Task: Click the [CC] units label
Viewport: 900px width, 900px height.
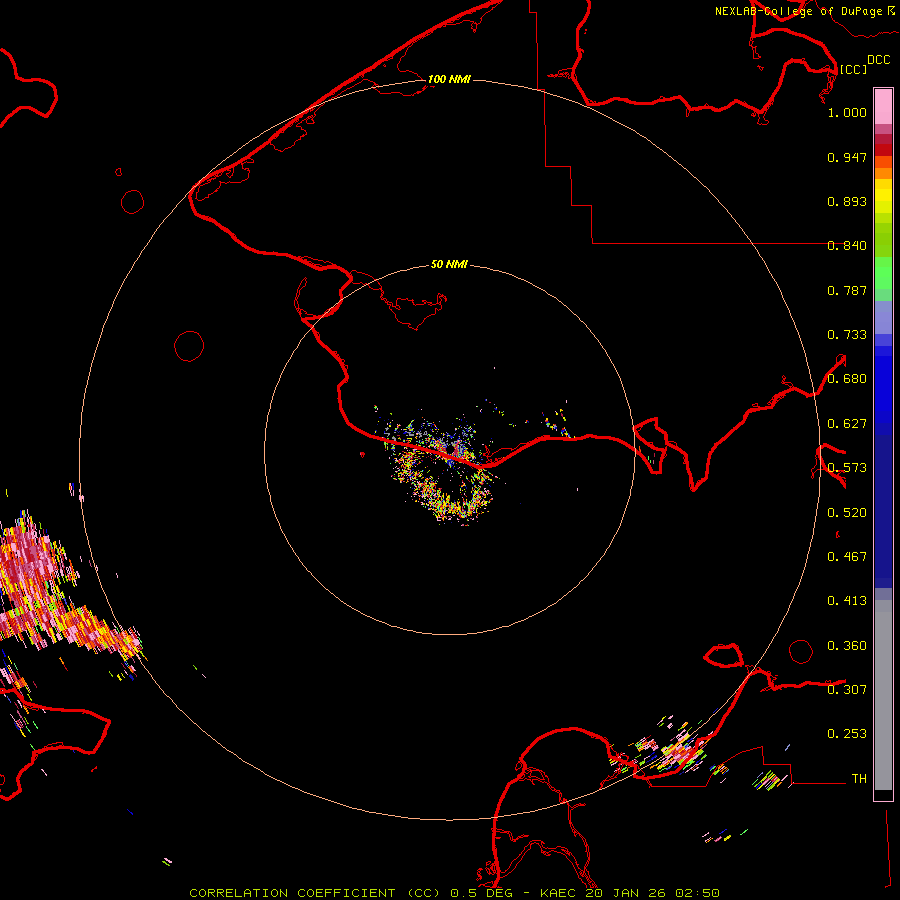Action: point(853,69)
